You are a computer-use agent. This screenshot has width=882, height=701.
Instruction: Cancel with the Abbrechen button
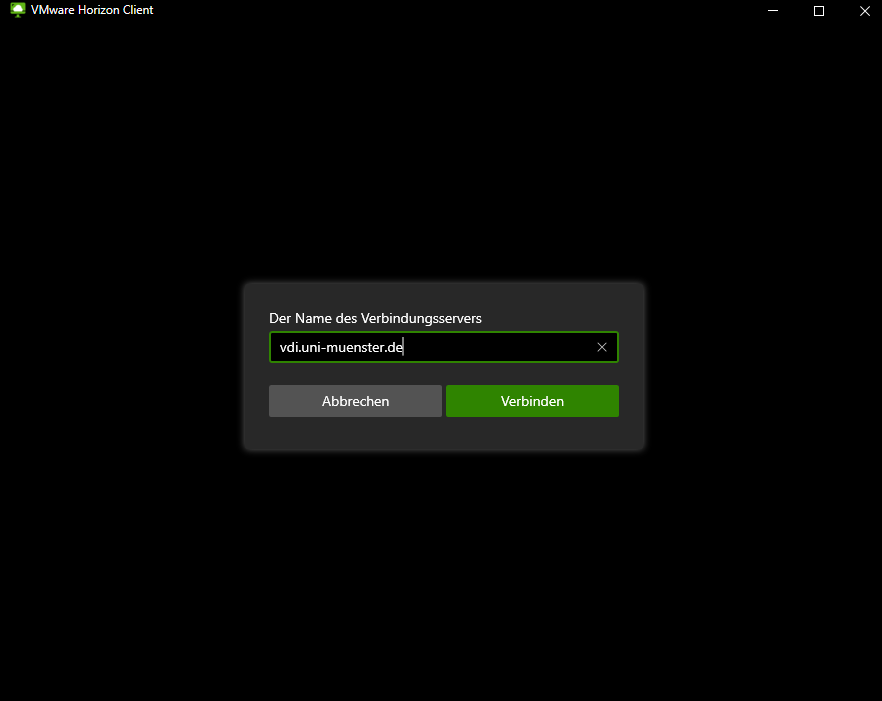[x=355, y=401]
